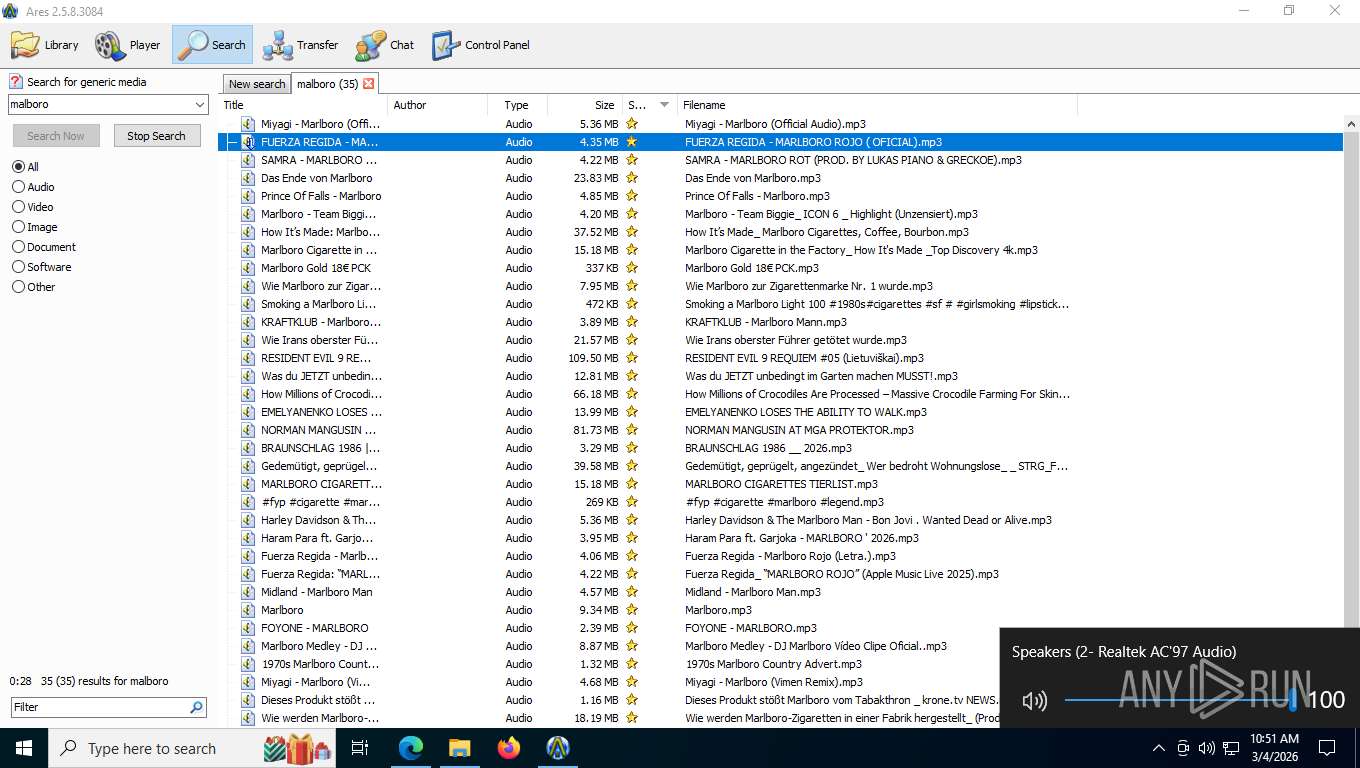Switch to the New search tab
The width and height of the screenshot is (1360, 768).
click(257, 84)
